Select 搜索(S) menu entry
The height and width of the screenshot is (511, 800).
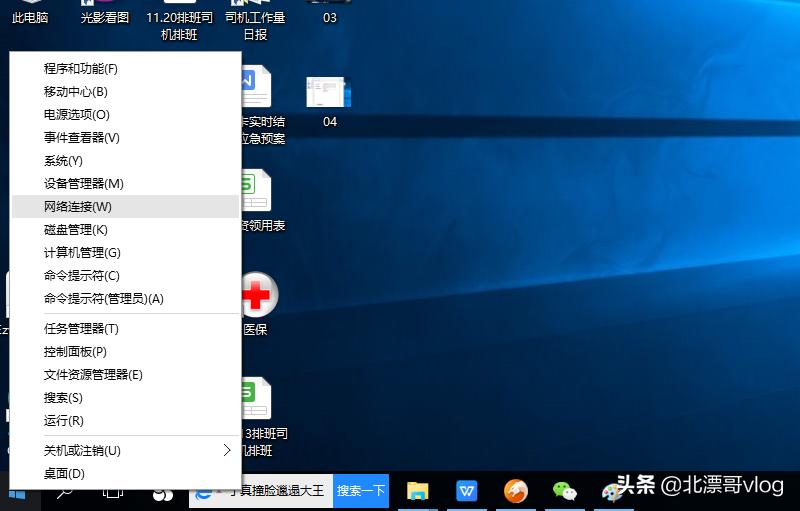click(125, 398)
